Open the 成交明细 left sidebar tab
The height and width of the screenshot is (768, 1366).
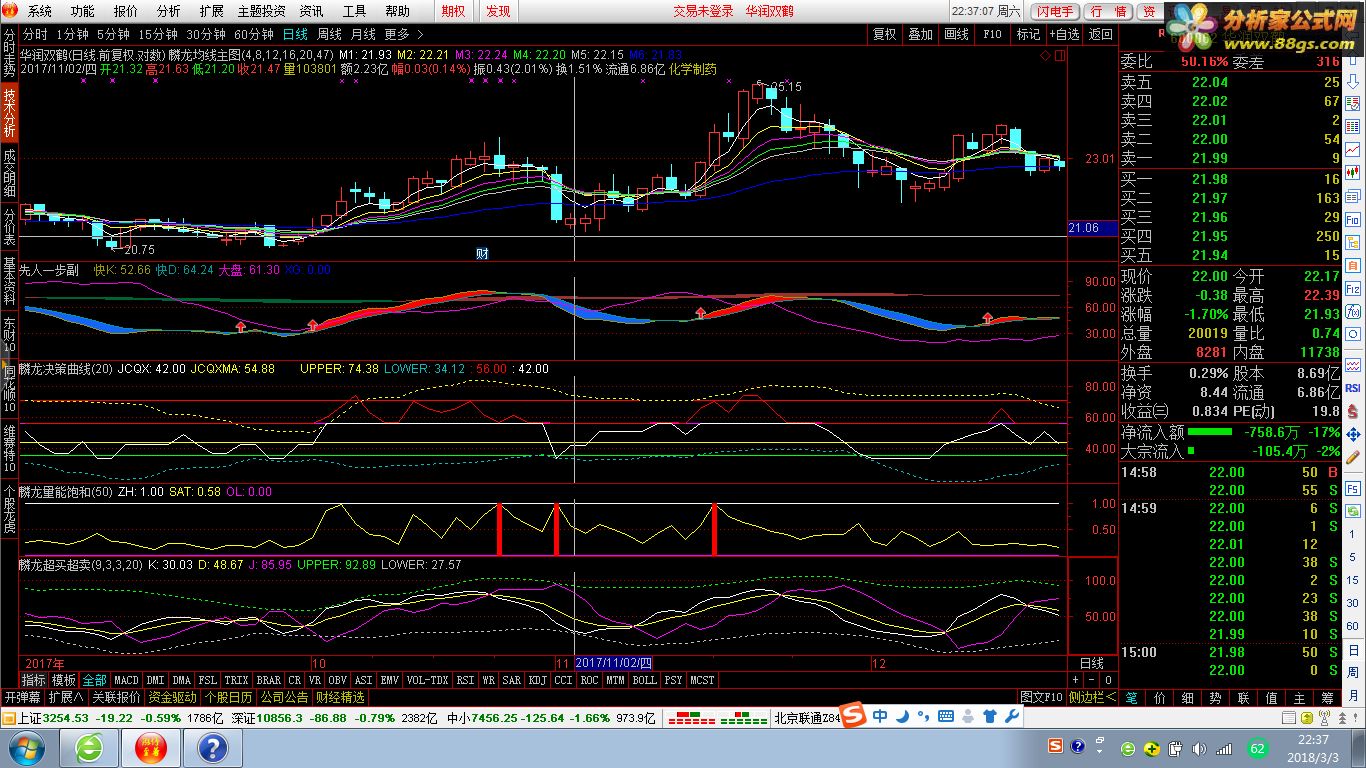click(9, 173)
